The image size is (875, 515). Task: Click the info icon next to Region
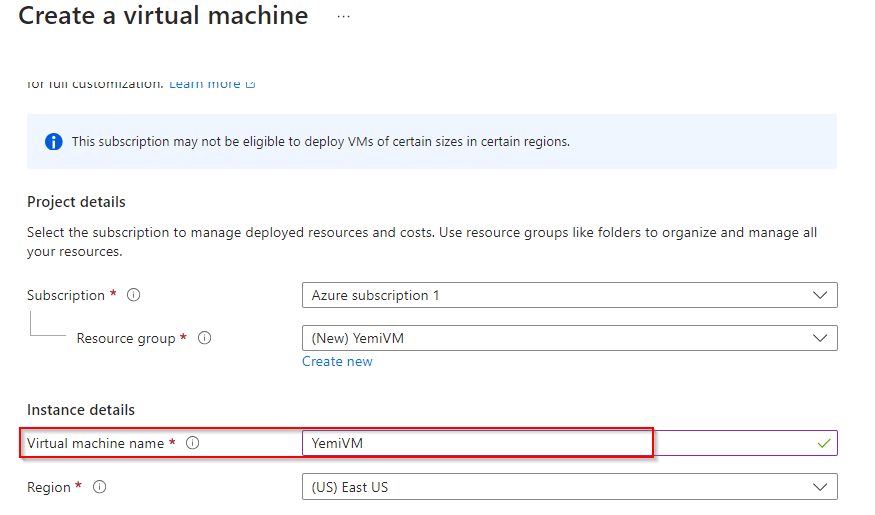click(99, 487)
